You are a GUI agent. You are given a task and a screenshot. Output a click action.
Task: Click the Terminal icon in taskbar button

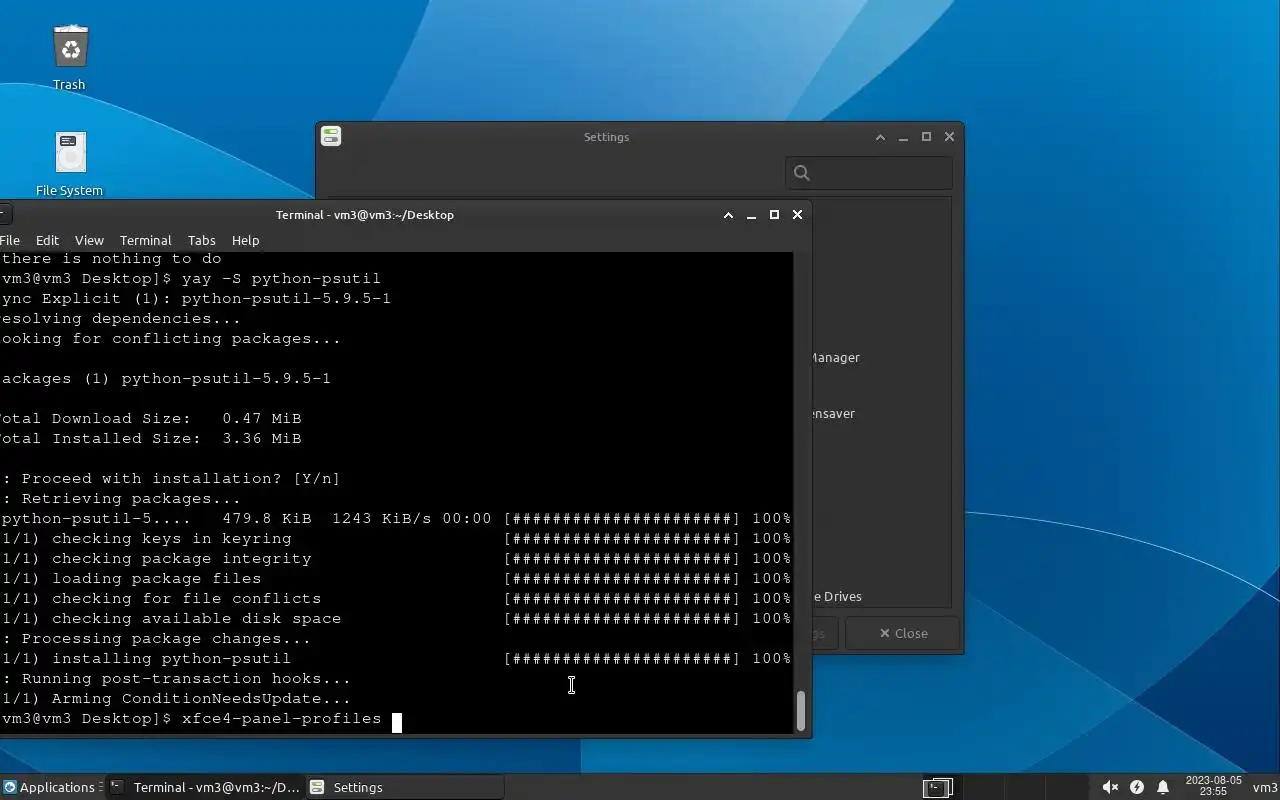pos(117,787)
